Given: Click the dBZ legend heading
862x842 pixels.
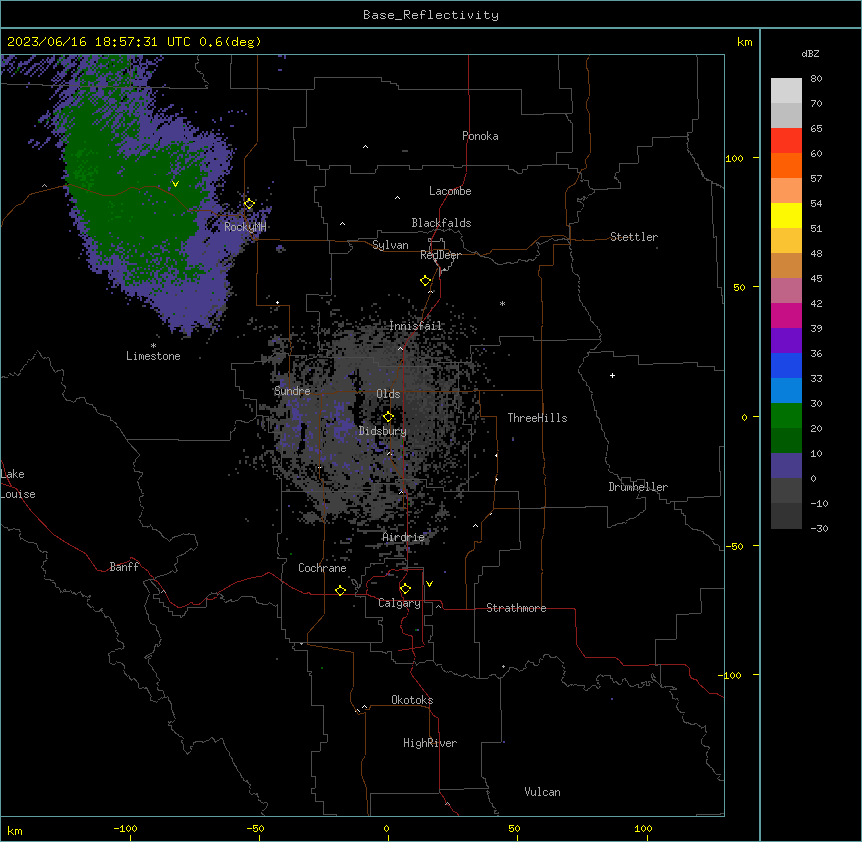Looking at the screenshot, I should pos(810,54).
